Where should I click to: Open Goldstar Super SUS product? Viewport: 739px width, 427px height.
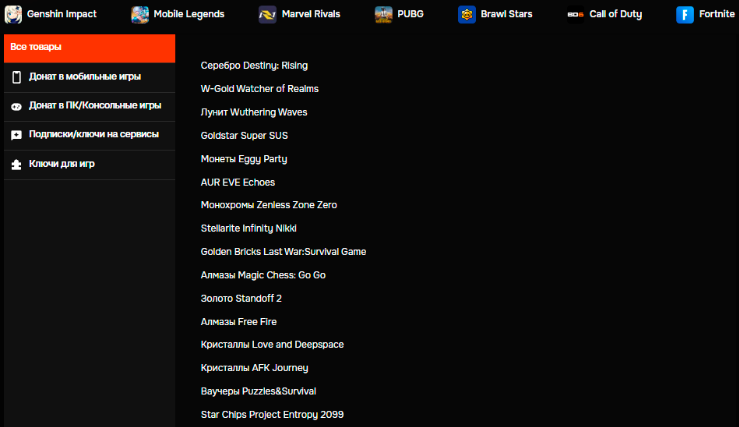click(244, 136)
